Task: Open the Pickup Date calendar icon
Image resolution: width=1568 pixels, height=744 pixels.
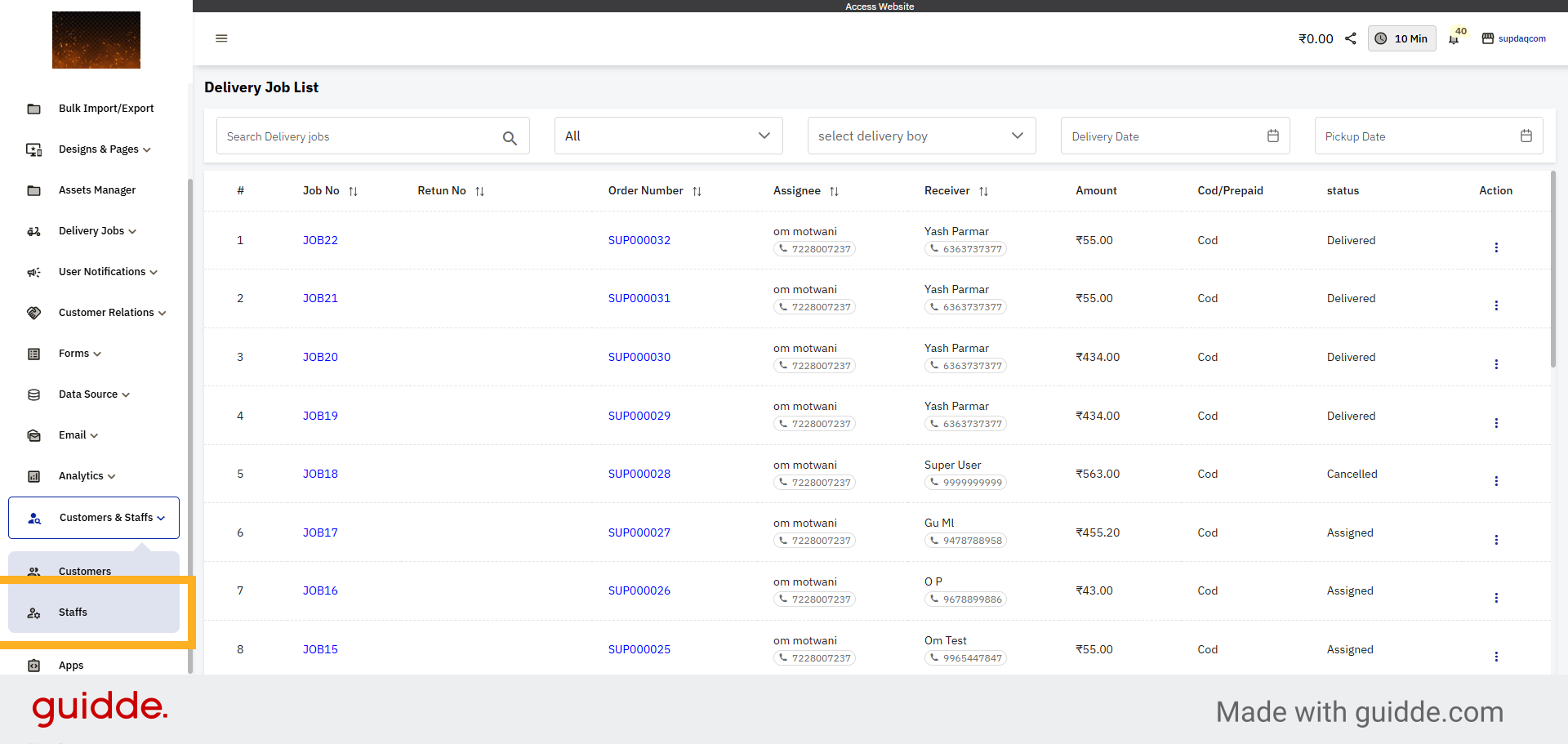Action: pyautogui.click(x=1526, y=136)
